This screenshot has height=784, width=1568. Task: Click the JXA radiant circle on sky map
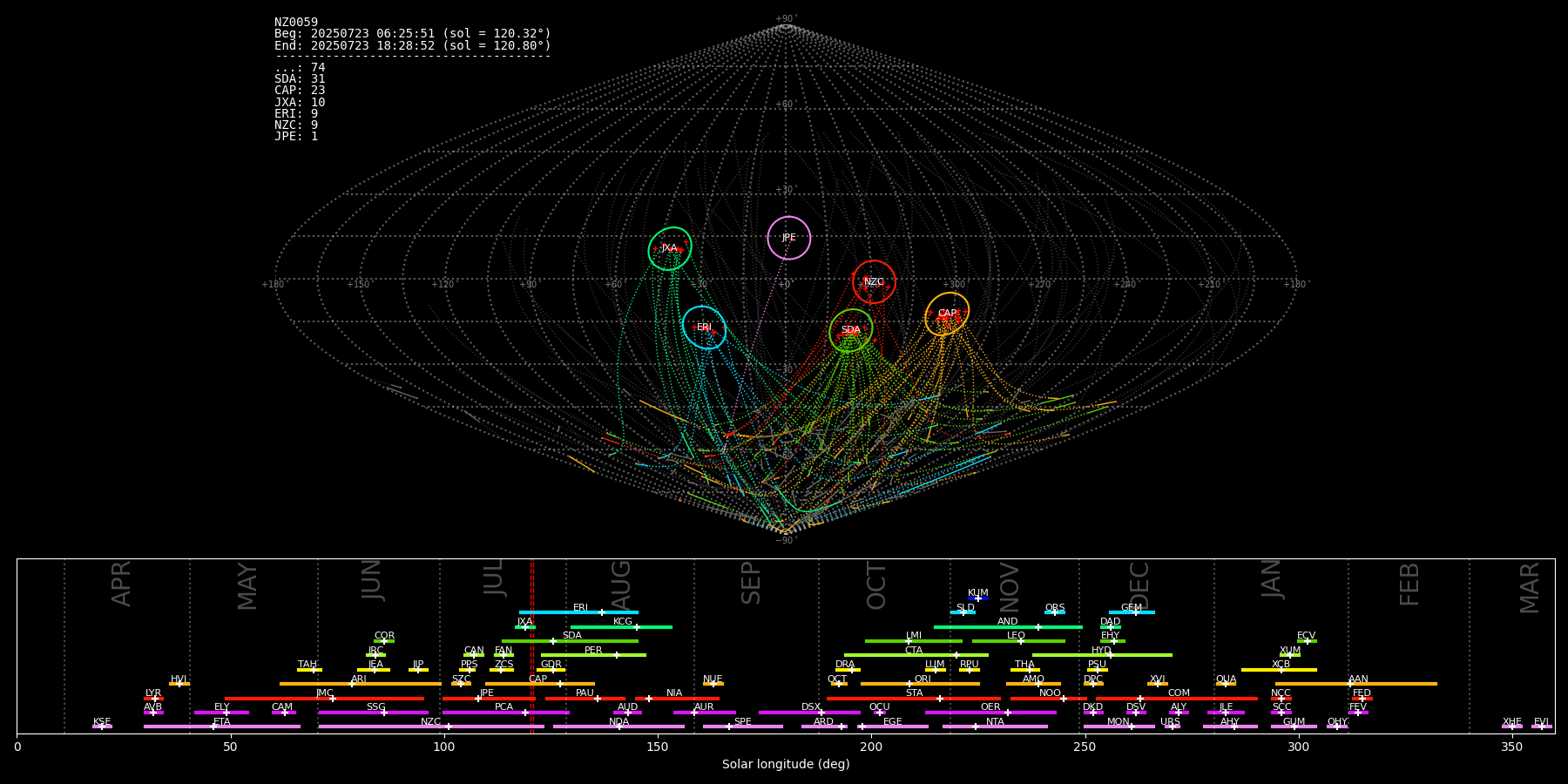tap(670, 248)
